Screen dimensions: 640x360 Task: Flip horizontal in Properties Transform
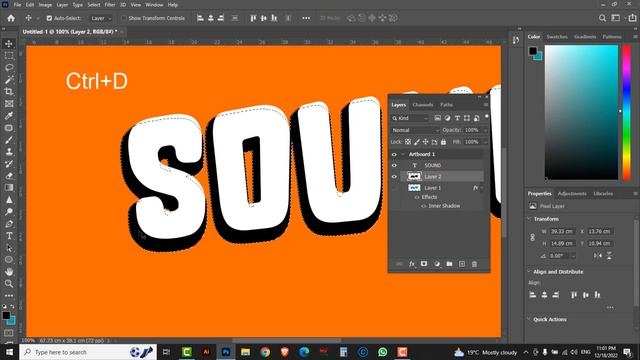click(x=598, y=256)
